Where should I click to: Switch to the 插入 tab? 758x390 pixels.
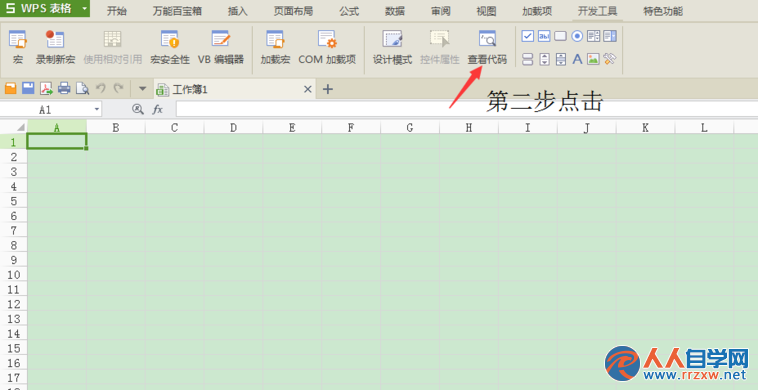point(237,11)
